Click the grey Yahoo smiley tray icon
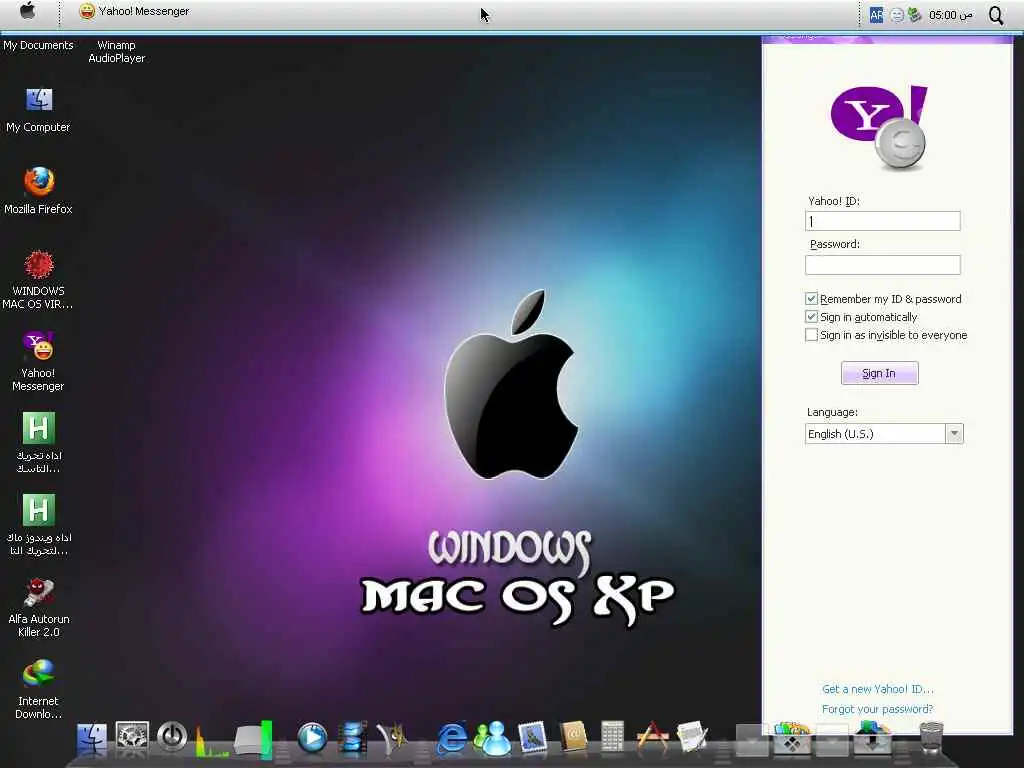This screenshot has height=768, width=1024. pos(897,15)
